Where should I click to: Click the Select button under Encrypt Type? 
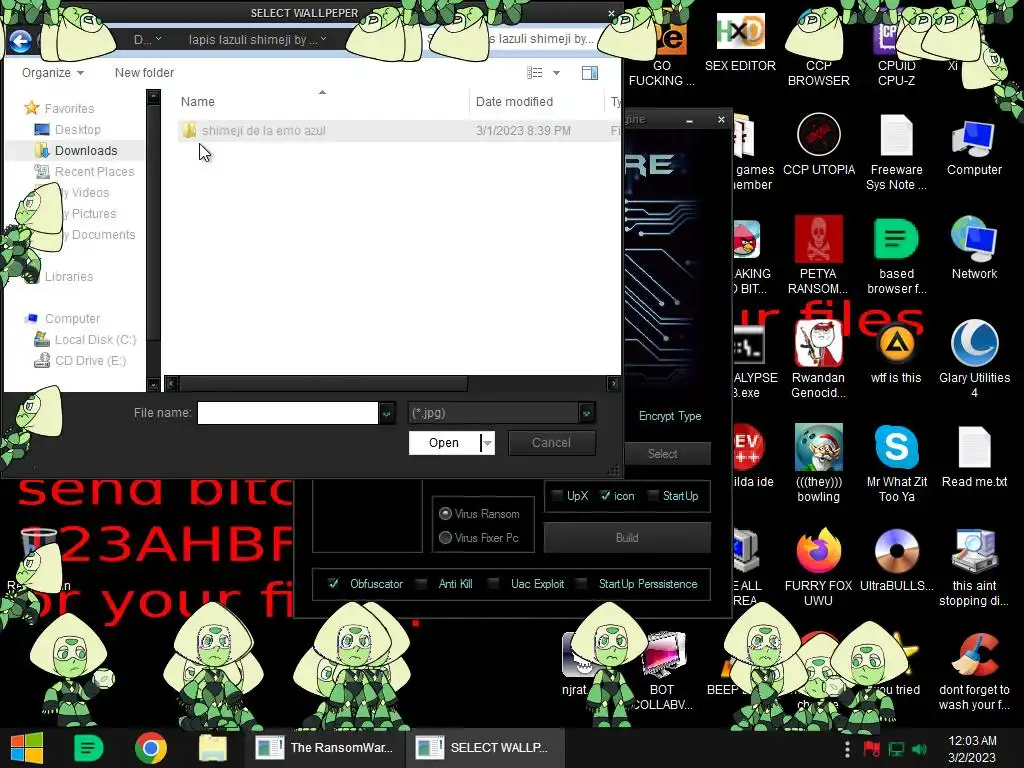coord(663,454)
